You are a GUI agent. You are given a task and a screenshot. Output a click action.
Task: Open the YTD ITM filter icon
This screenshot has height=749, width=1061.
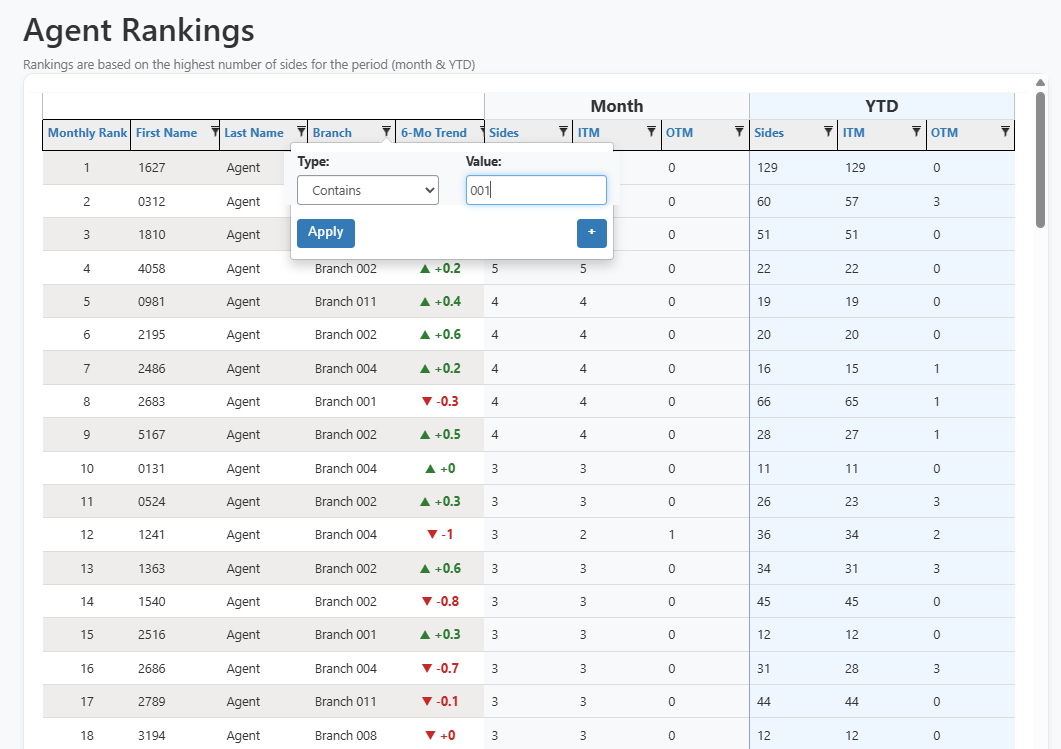pyautogui.click(x=916, y=131)
